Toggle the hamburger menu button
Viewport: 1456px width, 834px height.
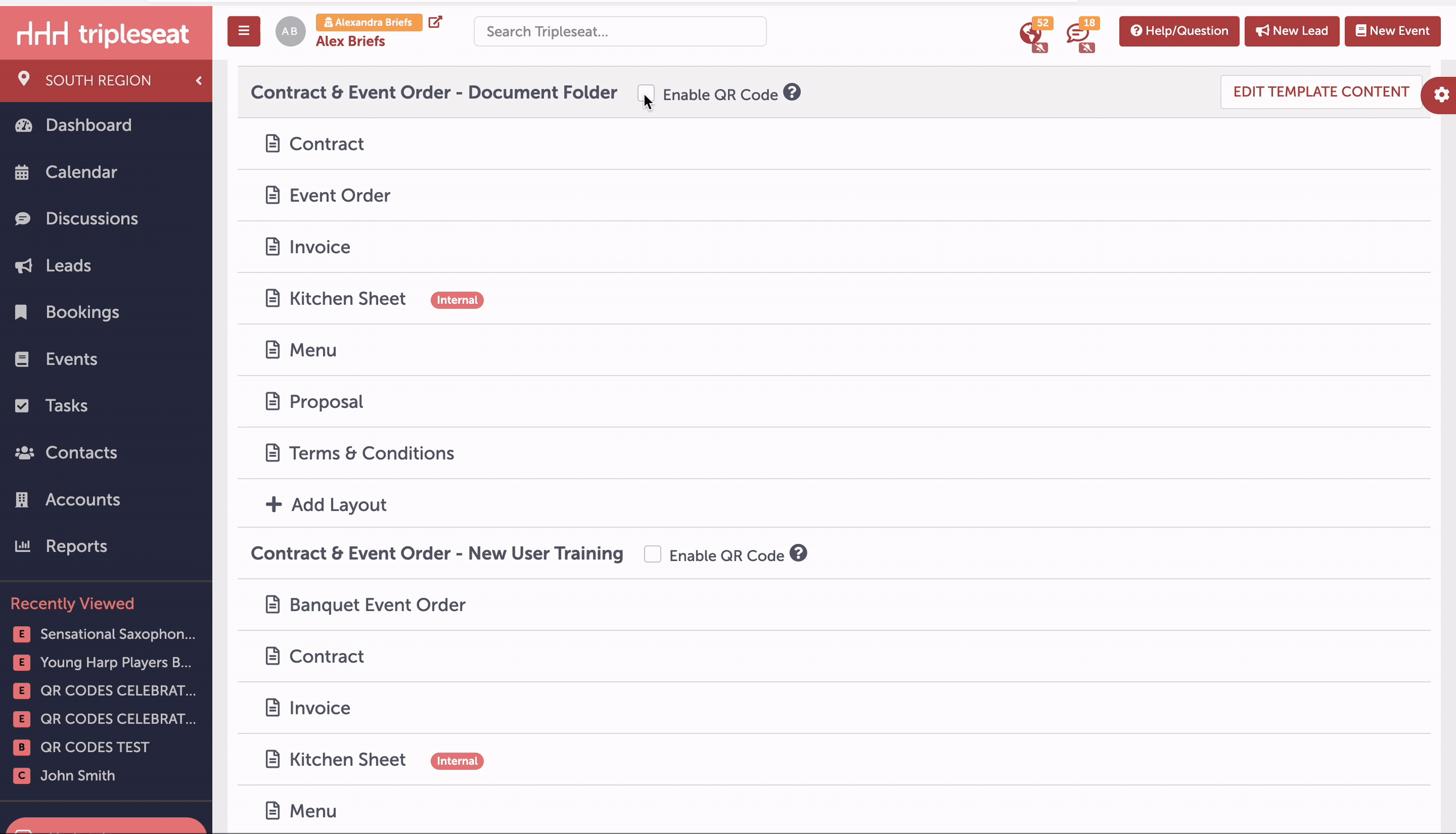243,31
